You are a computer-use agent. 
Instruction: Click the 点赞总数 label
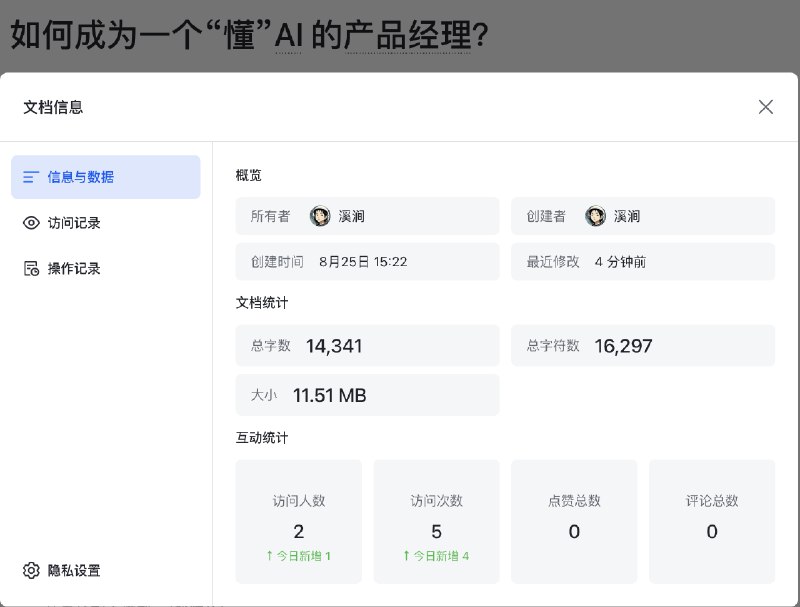tap(574, 501)
